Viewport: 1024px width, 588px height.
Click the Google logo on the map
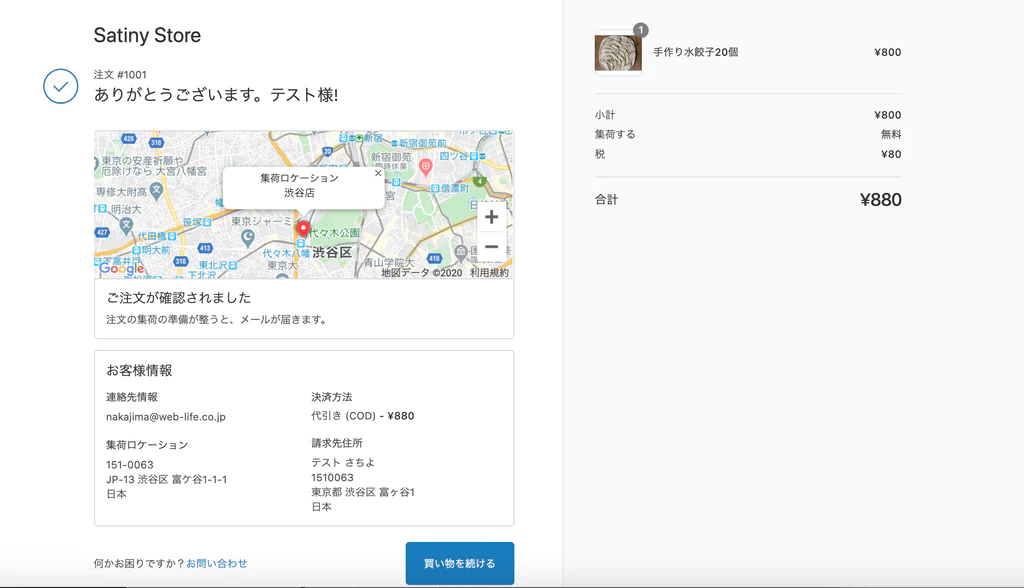pos(120,270)
